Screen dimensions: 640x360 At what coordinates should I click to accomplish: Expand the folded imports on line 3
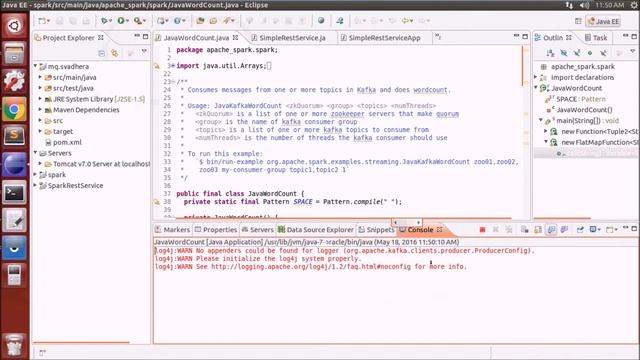tap(173, 66)
